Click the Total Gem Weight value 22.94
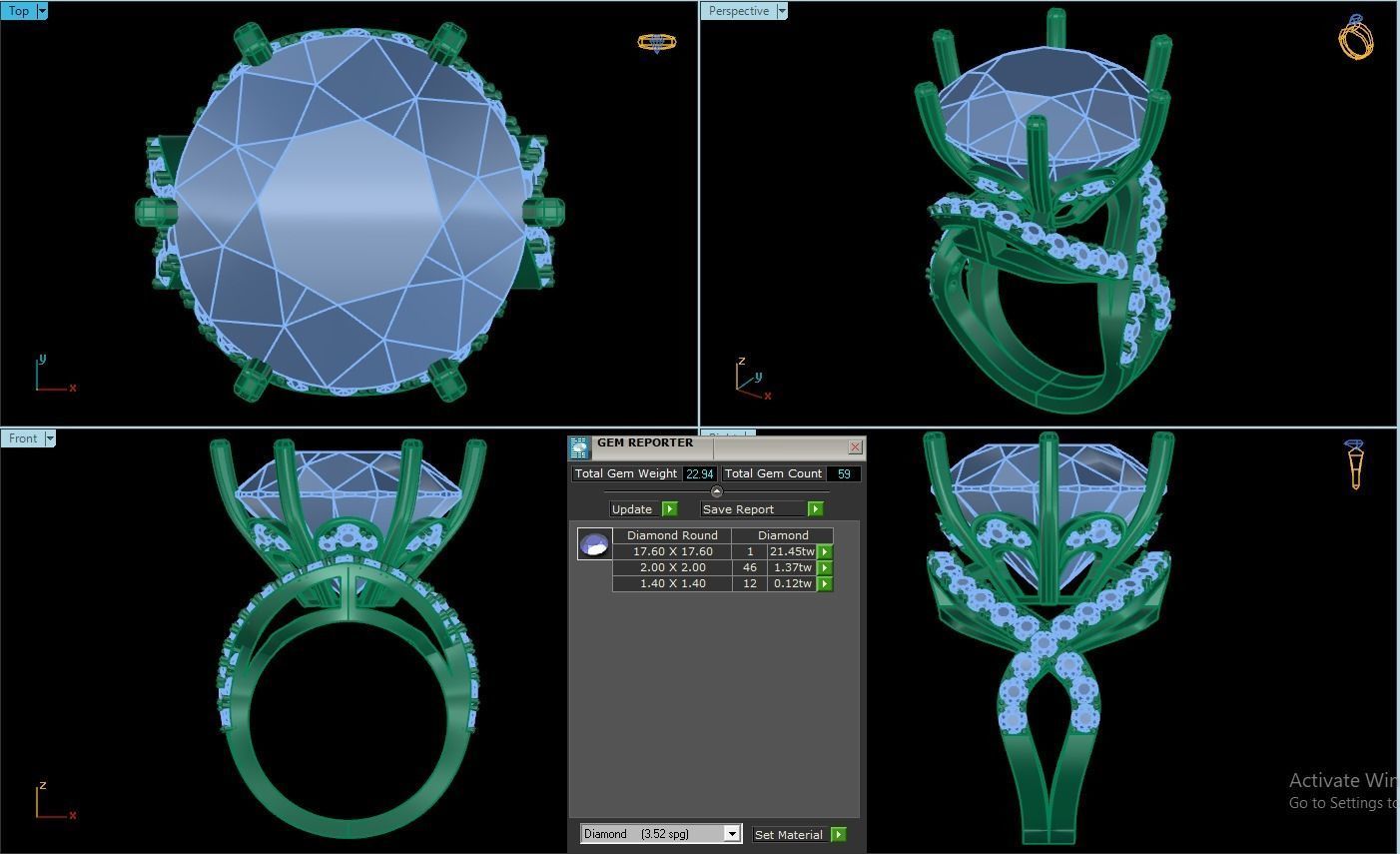1400x854 pixels. pos(700,473)
